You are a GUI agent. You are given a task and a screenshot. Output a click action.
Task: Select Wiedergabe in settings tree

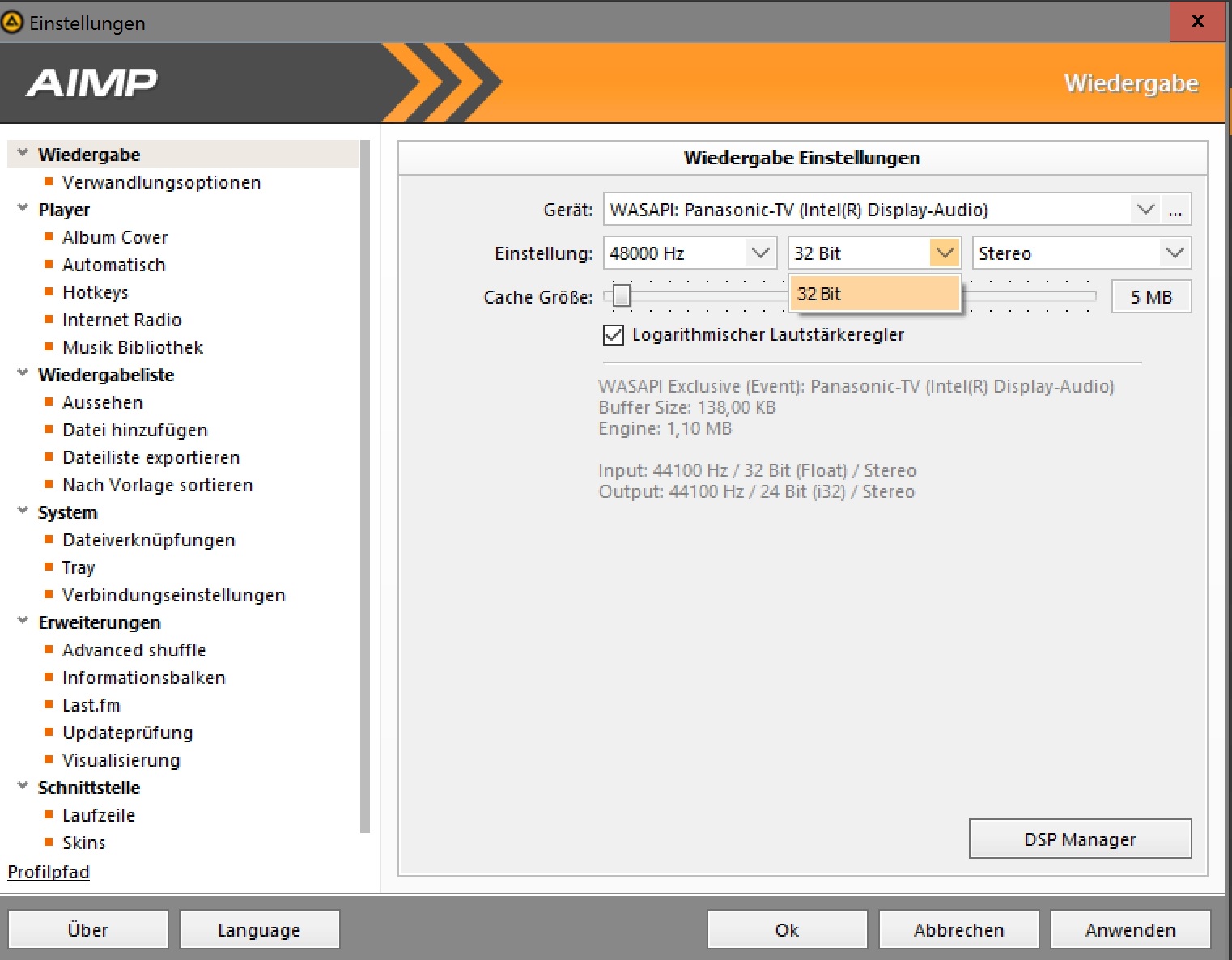(x=89, y=155)
